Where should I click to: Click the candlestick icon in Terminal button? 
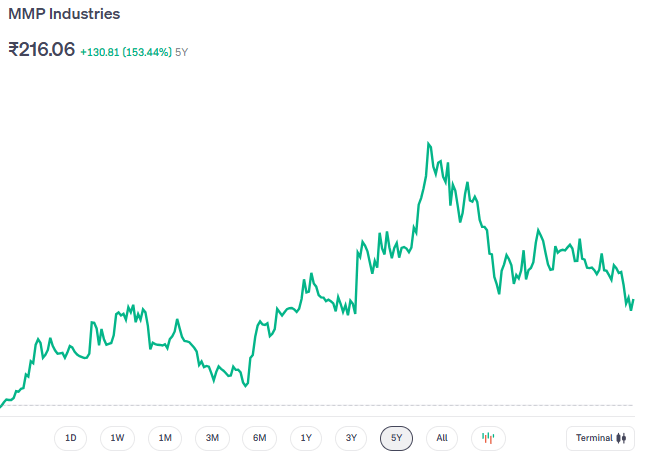coord(621,438)
